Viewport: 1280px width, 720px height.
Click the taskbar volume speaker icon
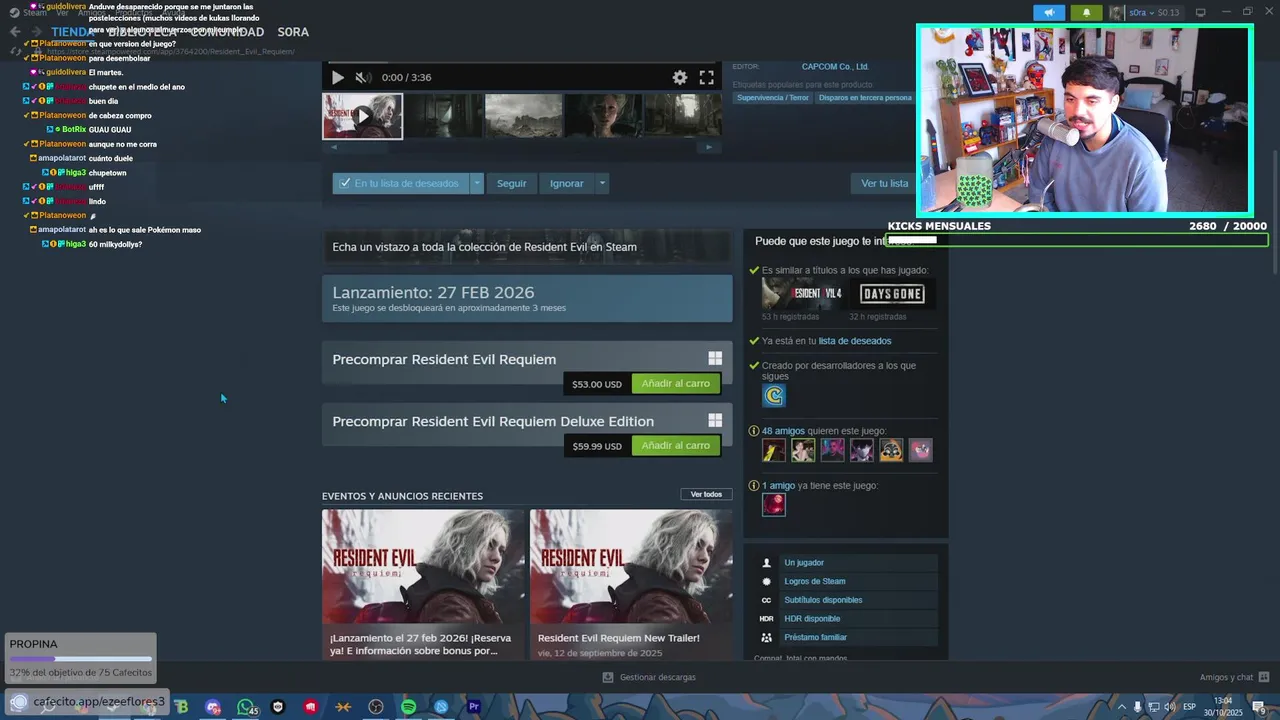pyautogui.click(x=1169, y=707)
